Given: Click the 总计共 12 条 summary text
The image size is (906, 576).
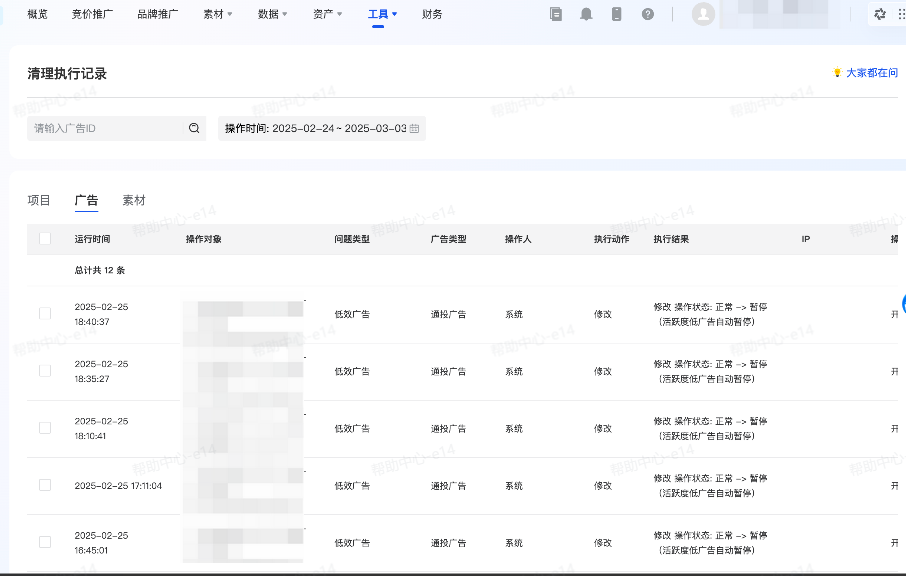Looking at the screenshot, I should pos(99,270).
